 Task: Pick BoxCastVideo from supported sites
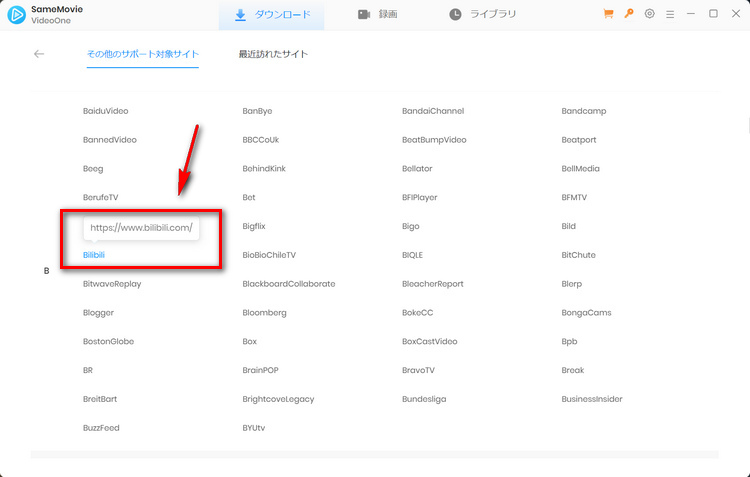[x=430, y=341]
